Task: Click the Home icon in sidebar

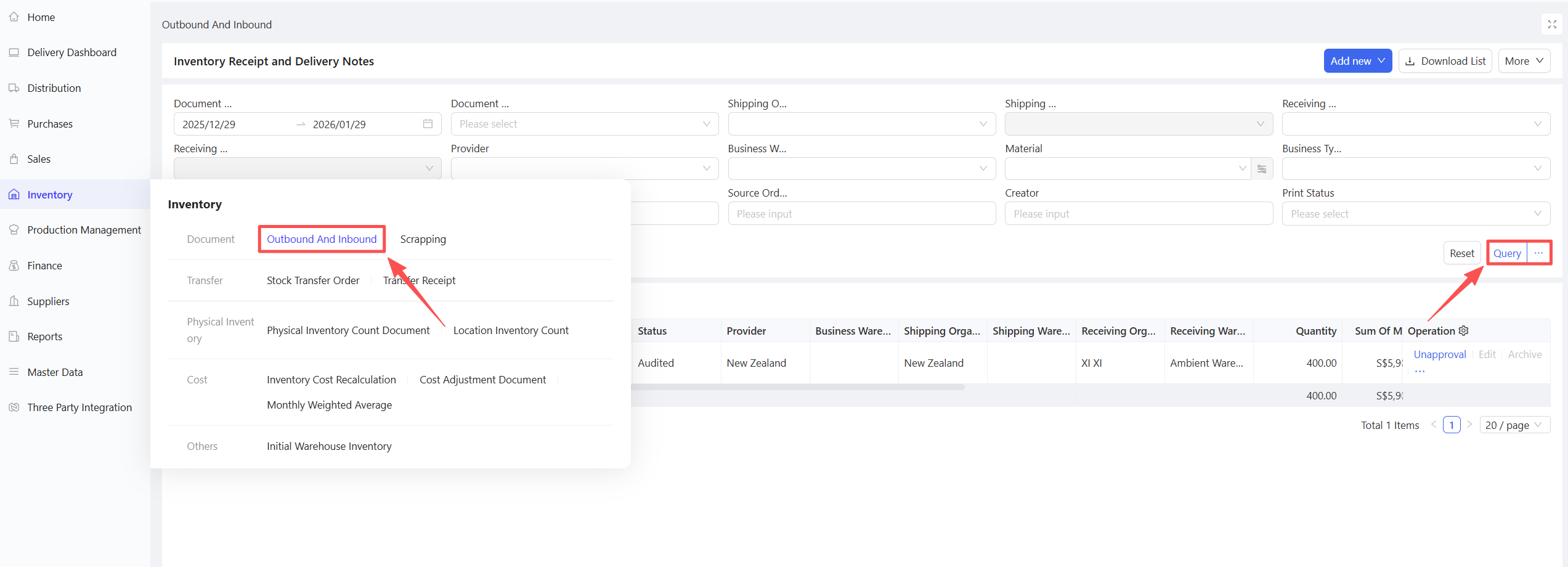Action: [14, 17]
